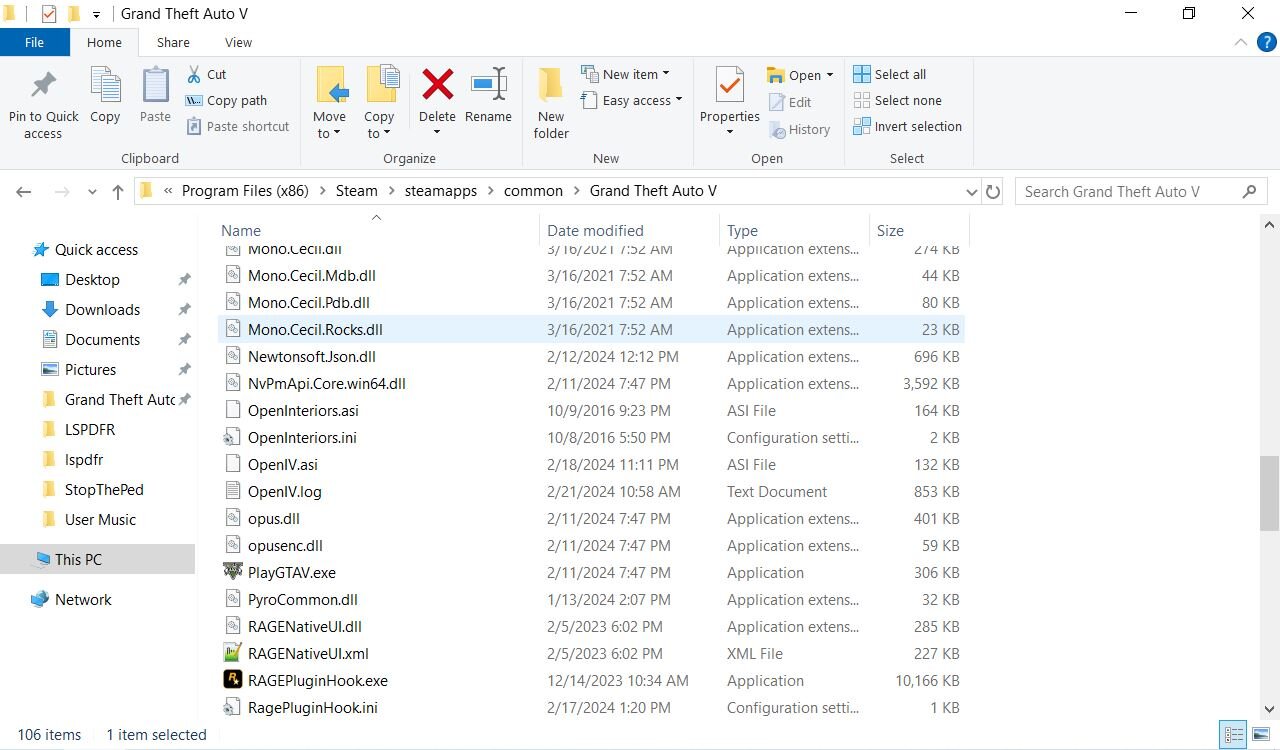
Task: Switch to large icons view button
Action: click(1260, 735)
